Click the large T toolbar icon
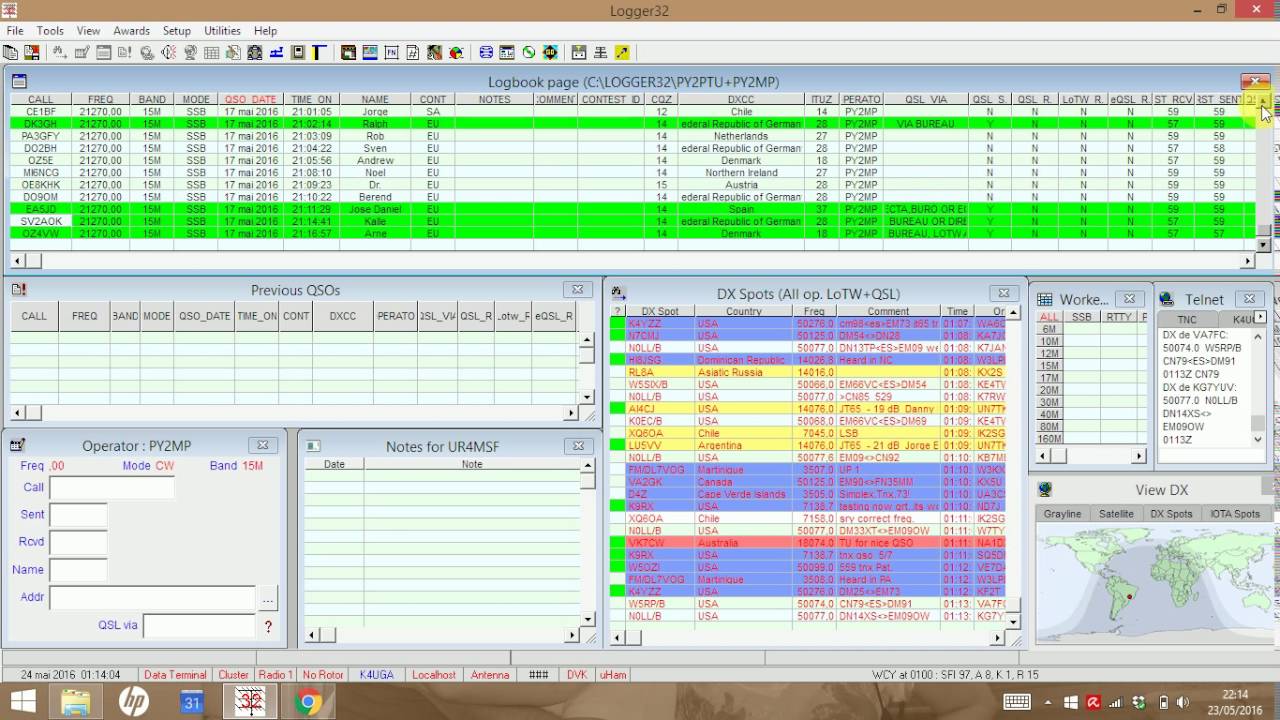 point(319,52)
